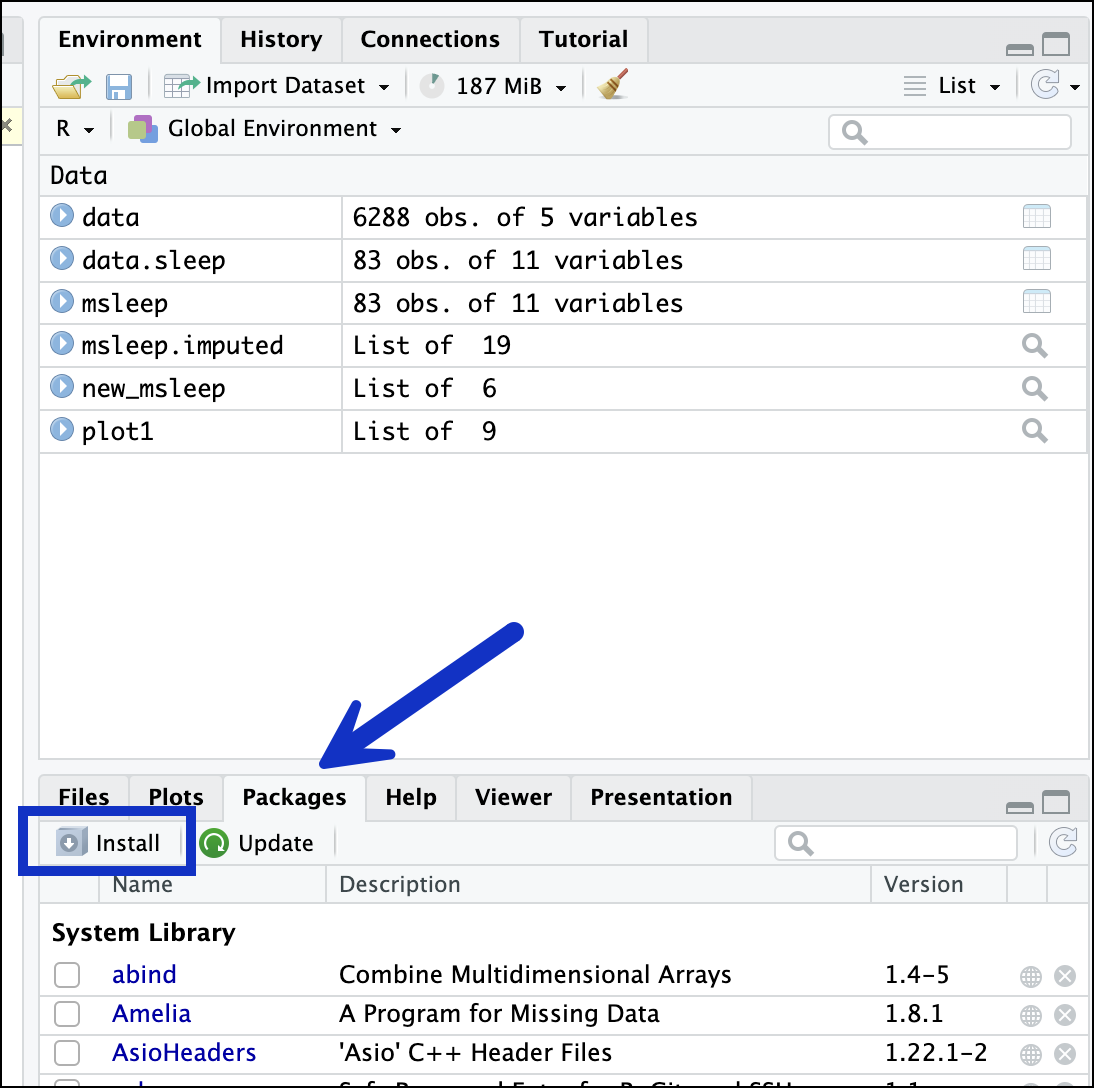Viewport: 1094px width, 1088px height.
Task: Tick the AsioHeaders package checkbox
Action: pos(67,1053)
